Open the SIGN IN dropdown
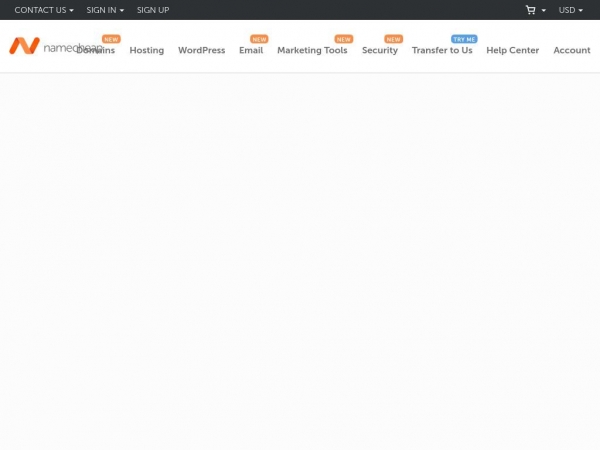This screenshot has width=600, height=450. click(104, 10)
